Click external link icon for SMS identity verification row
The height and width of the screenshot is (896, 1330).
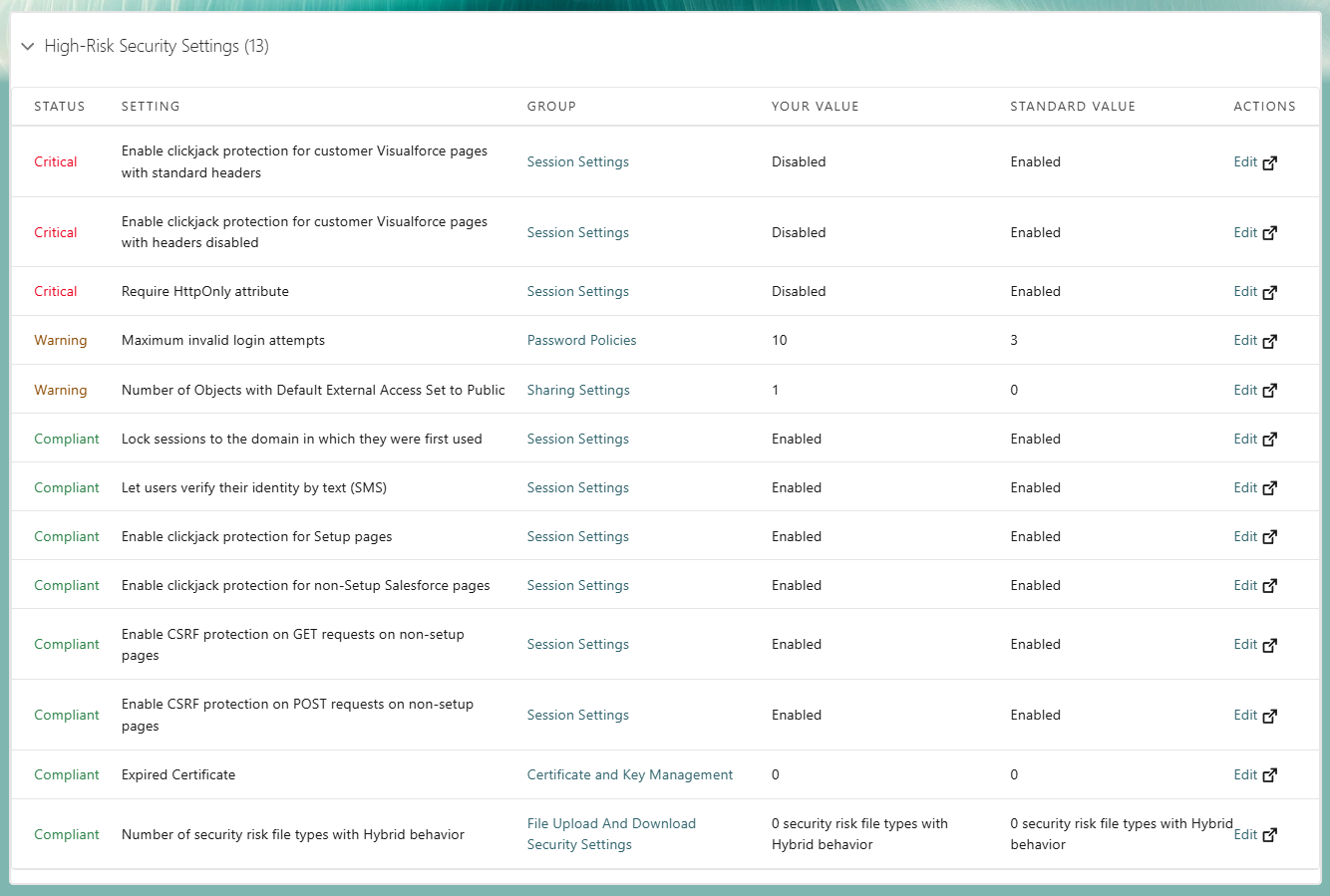[x=1269, y=488]
